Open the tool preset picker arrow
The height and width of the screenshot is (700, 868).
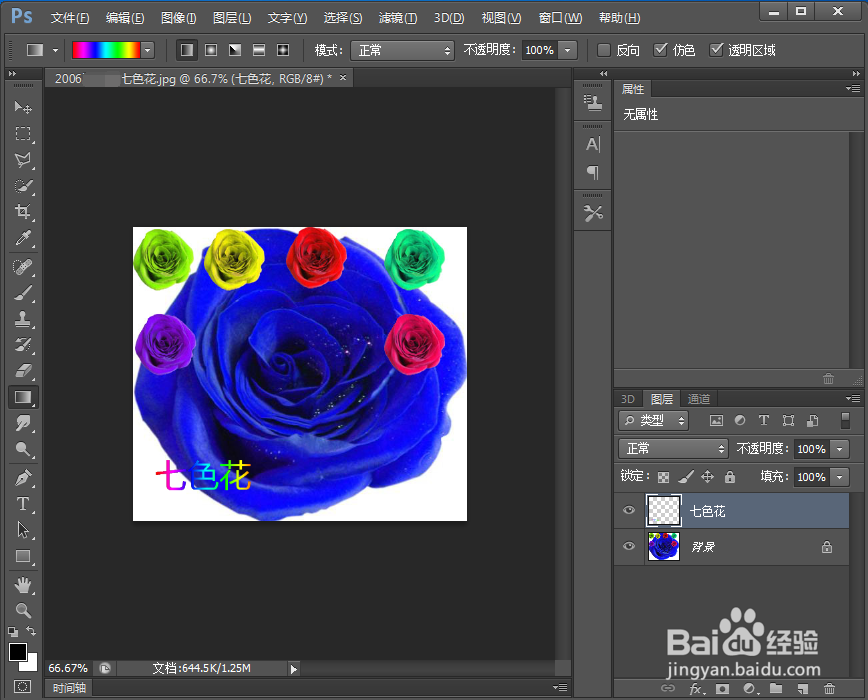pos(55,50)
